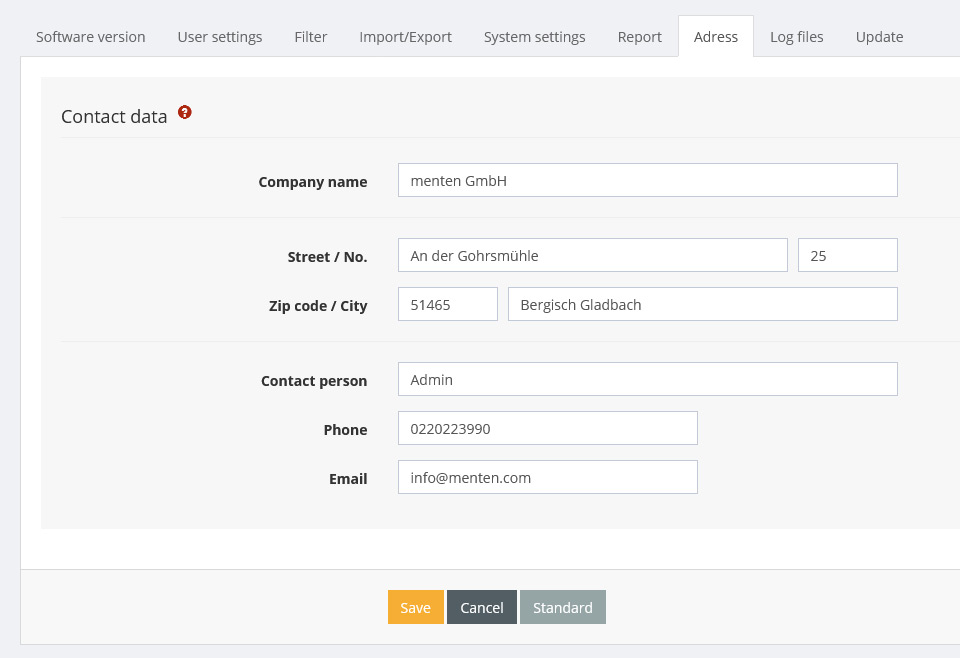Click the Cancel button
960x658 pixels.
click(x=481, y=607)
